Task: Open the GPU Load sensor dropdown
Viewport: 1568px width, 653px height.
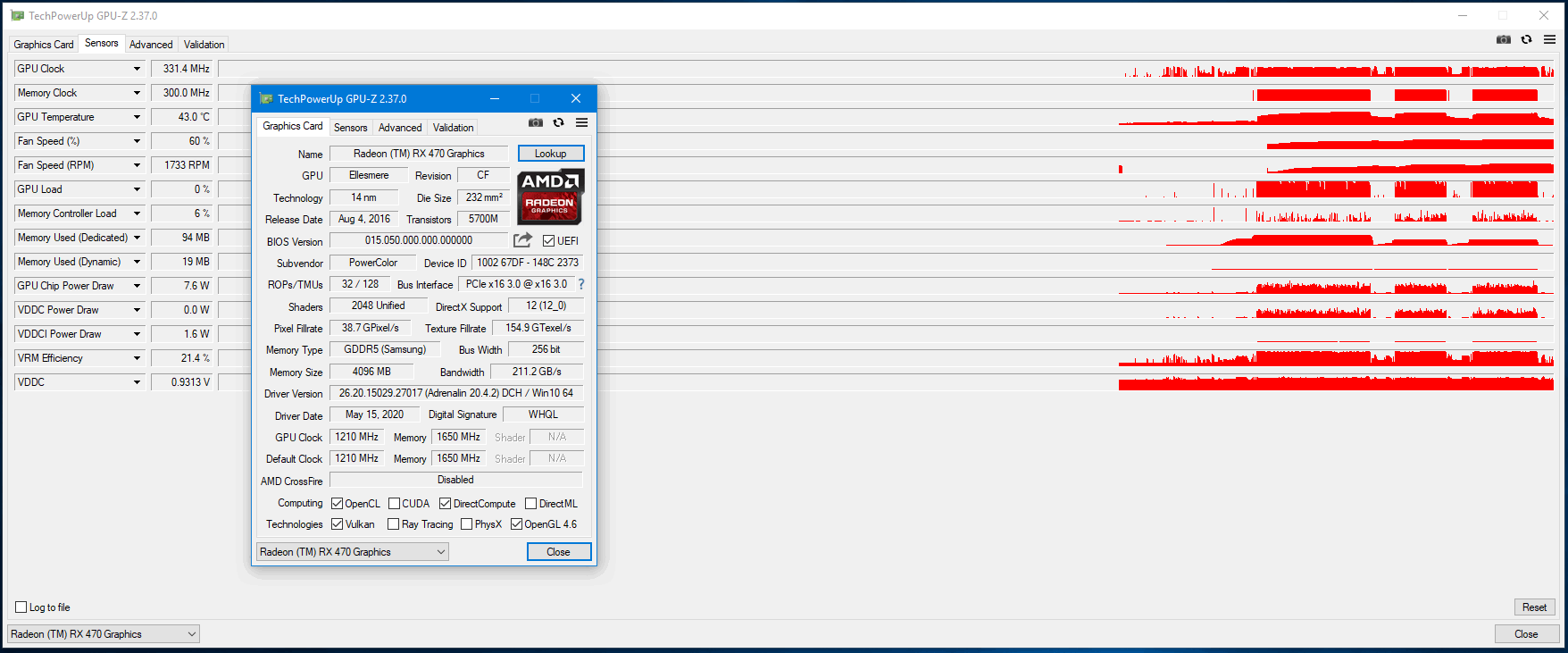Action: coord(137,189)
